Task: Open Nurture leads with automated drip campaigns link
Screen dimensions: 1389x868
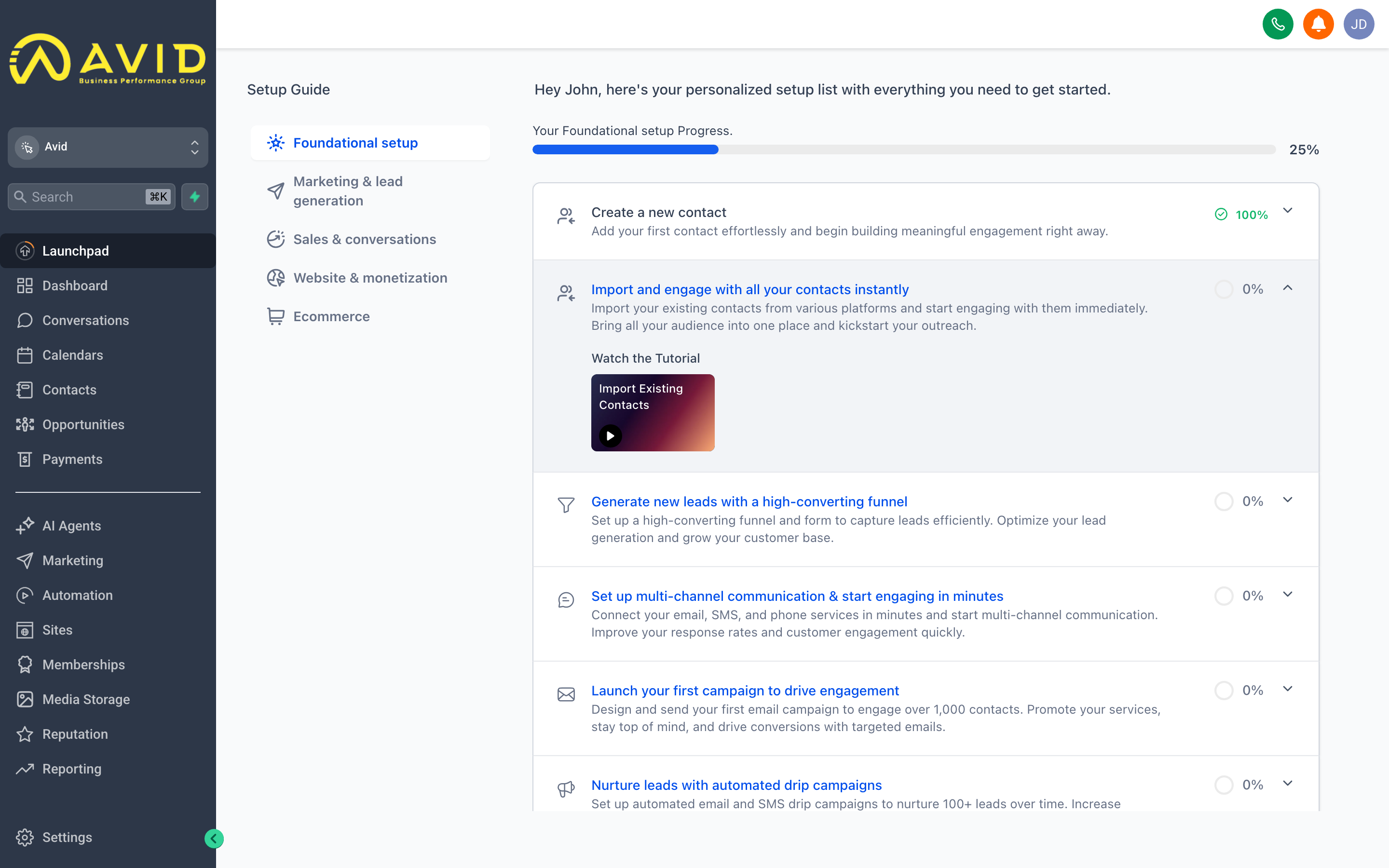Action: click(736, 786)
